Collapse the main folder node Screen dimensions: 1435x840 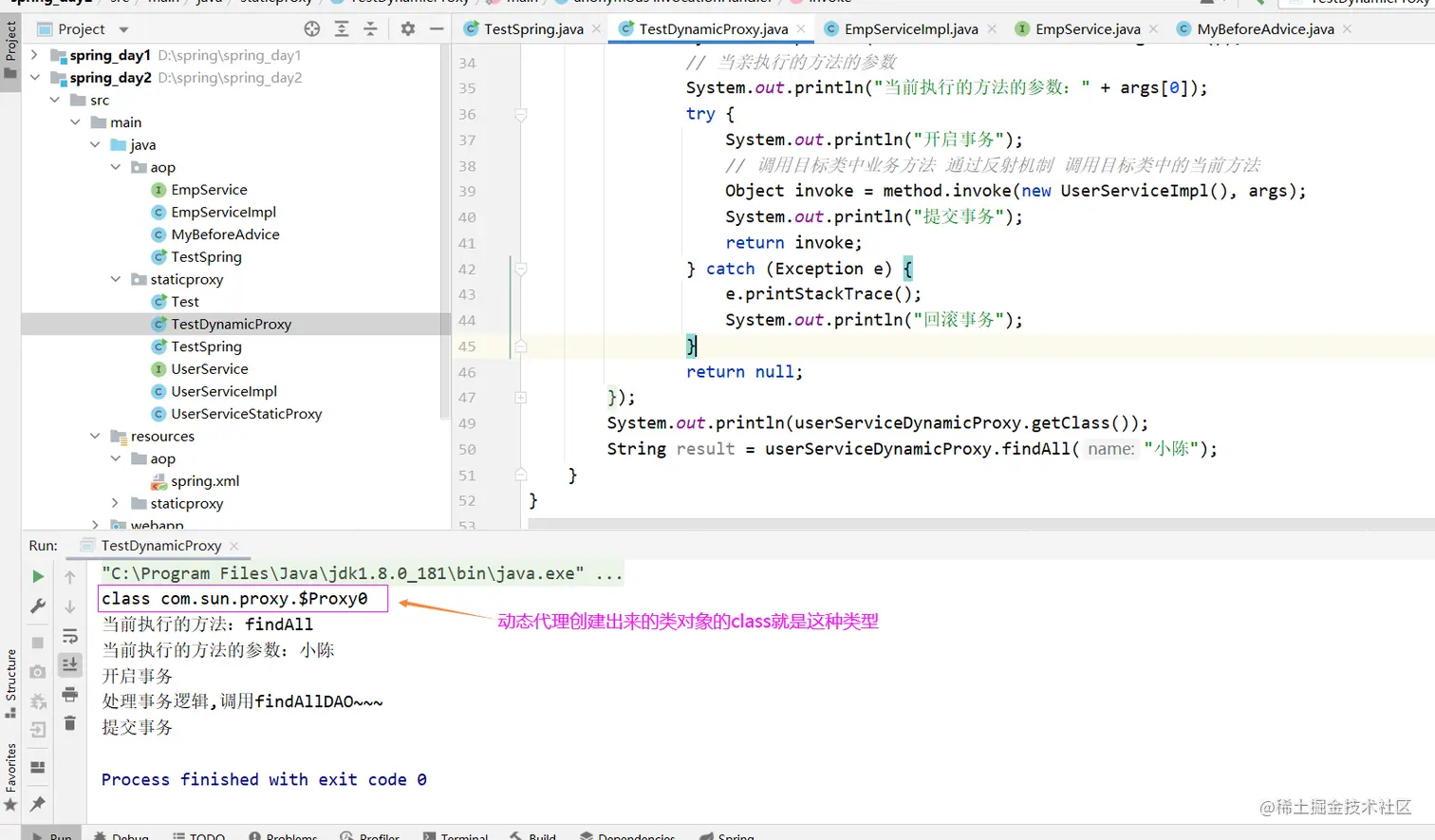tap(75, 122)
